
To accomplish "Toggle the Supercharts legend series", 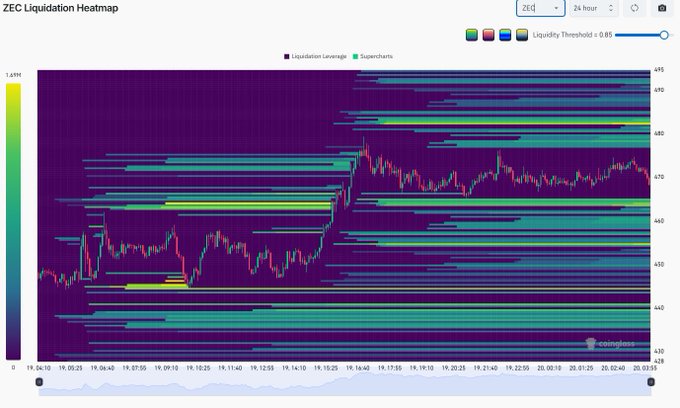I will click(x=373, y=56).
